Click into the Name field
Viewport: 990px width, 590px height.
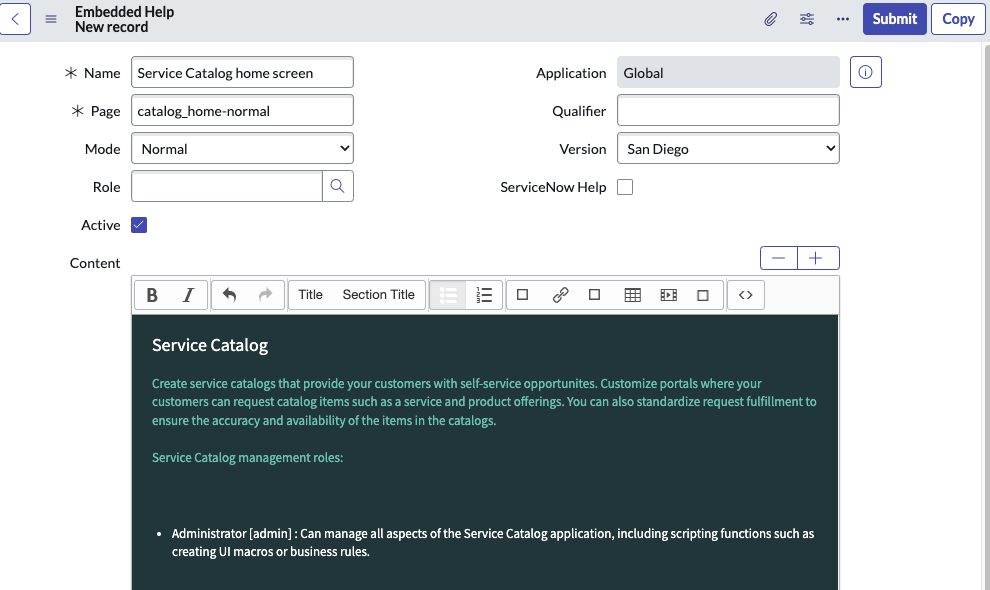[242, 73]
